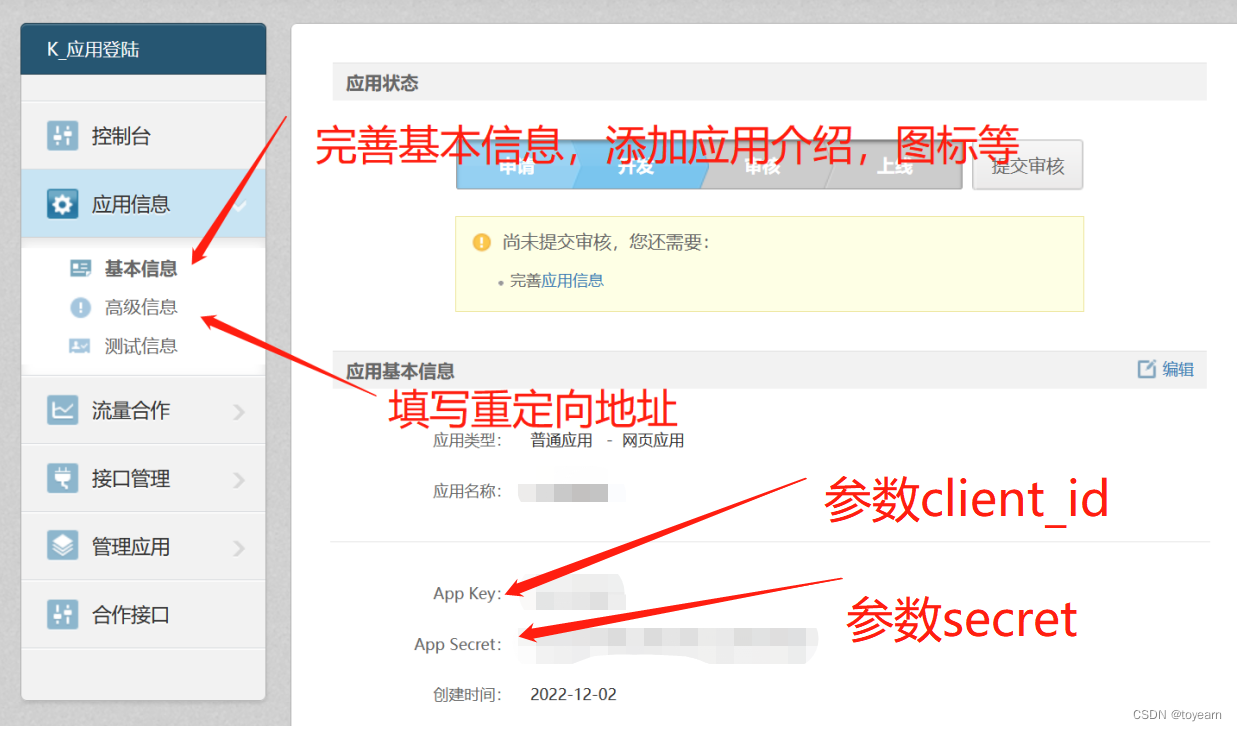Expand the 接口管理 chevron arrow
The width and height of the screenshot is (1237, 731).
(239, 480)
